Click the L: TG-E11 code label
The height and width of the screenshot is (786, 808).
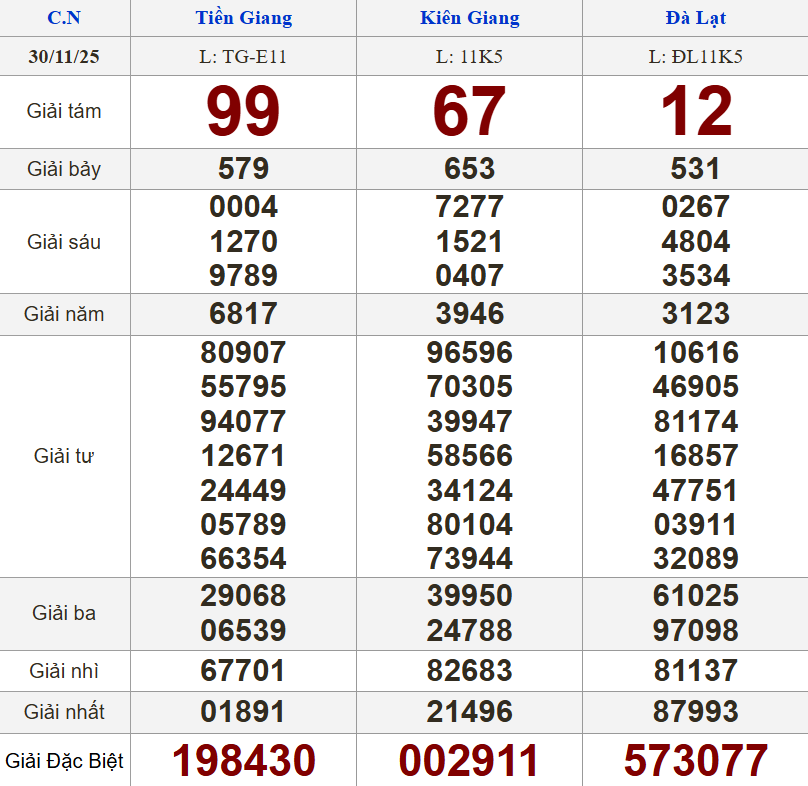(x=243, y=56)
